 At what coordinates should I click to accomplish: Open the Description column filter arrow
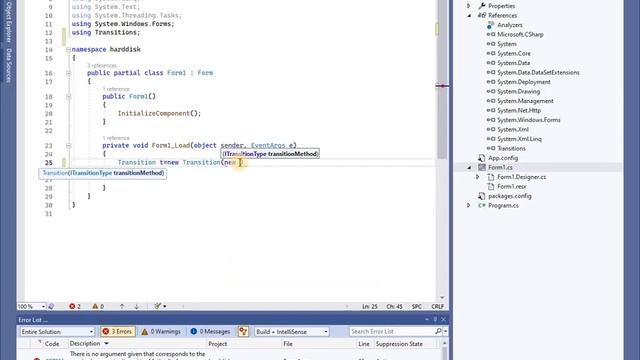click(107, 344)
